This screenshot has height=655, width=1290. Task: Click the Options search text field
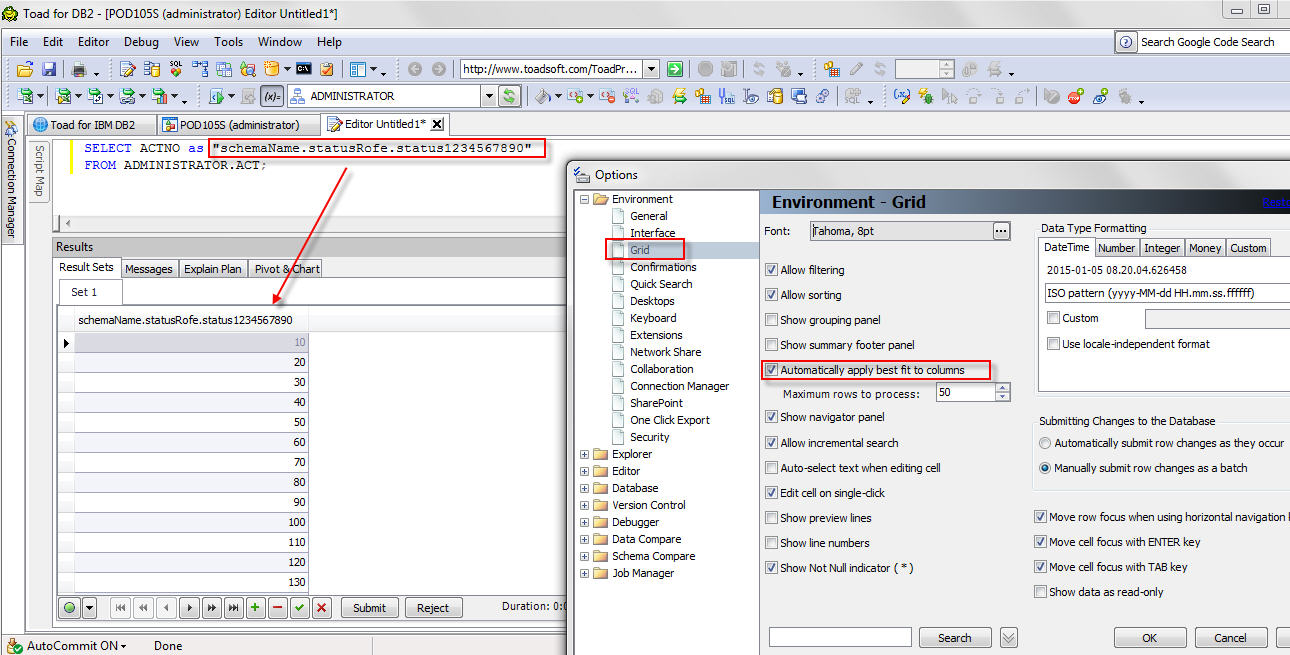840,638
